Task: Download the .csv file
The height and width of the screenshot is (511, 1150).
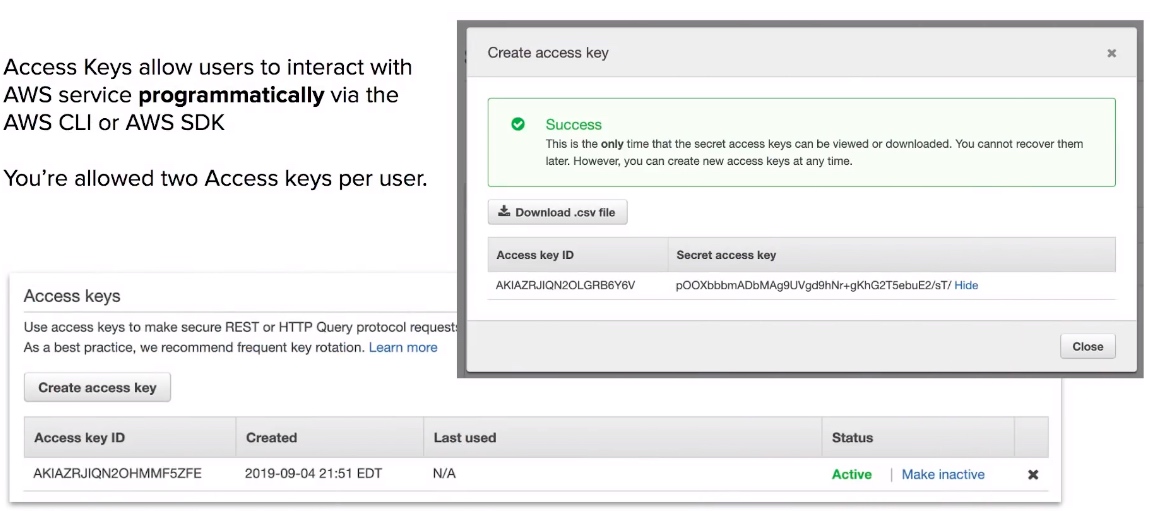Action: (x=557, y=213)
